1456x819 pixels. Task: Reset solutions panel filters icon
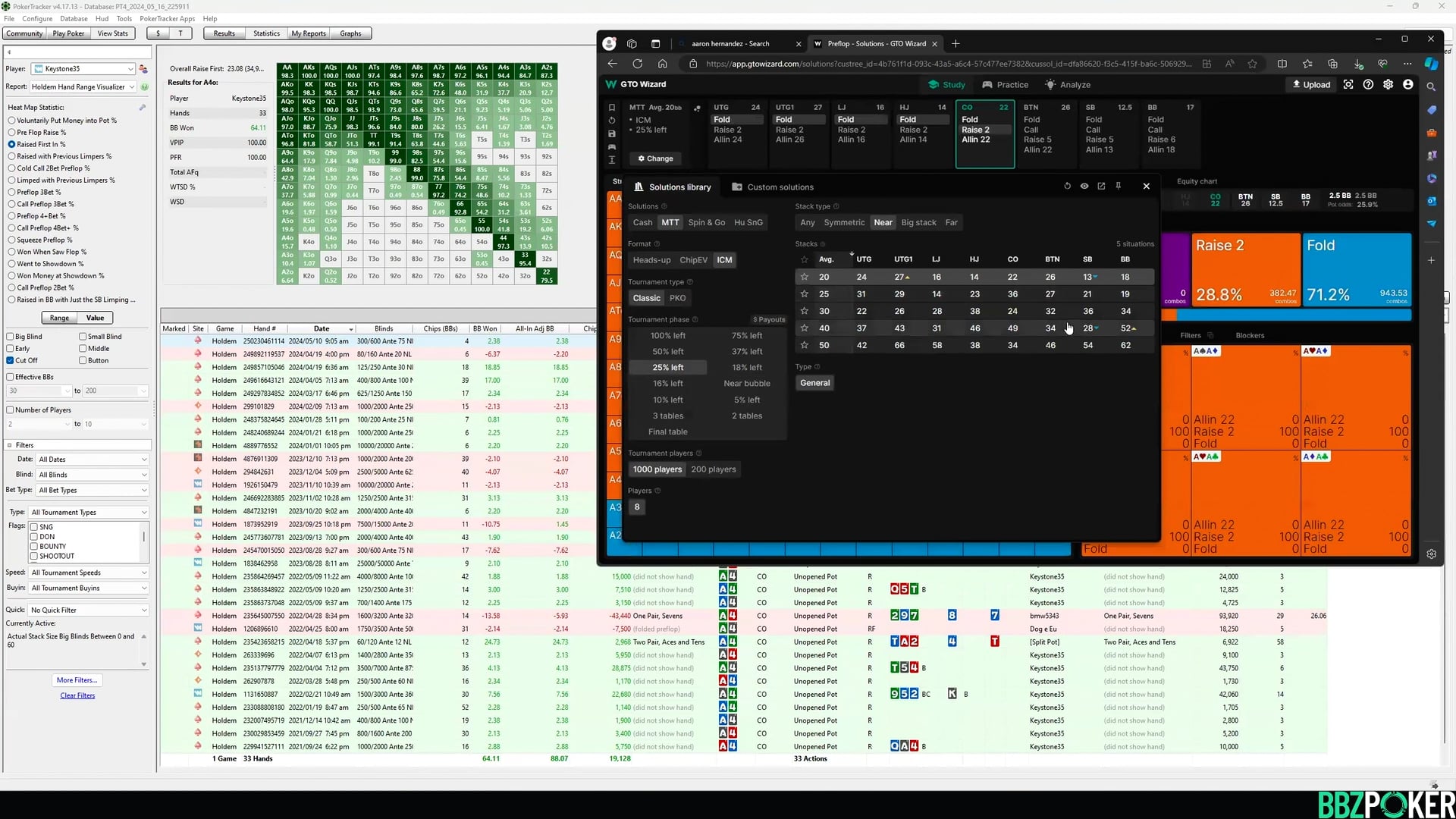(x=1067, y=186)
